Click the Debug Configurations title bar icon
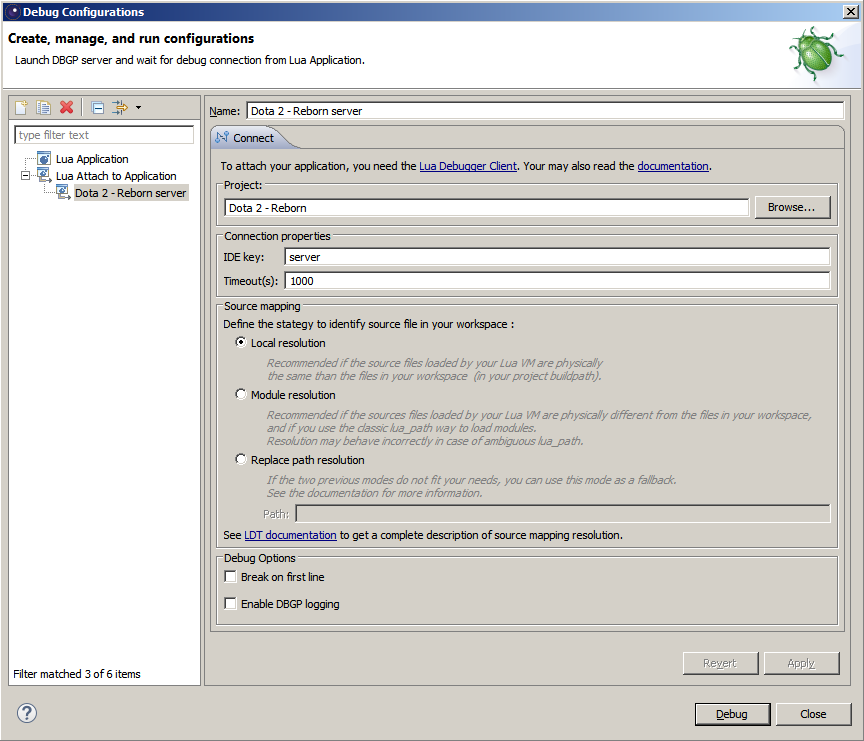 tap(13, 12)
